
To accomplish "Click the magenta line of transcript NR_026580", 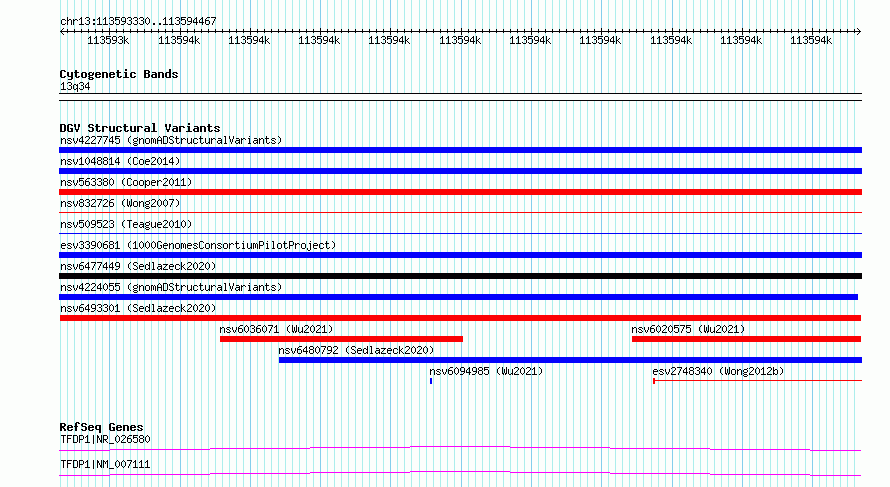I will click(x=460, y=448).
